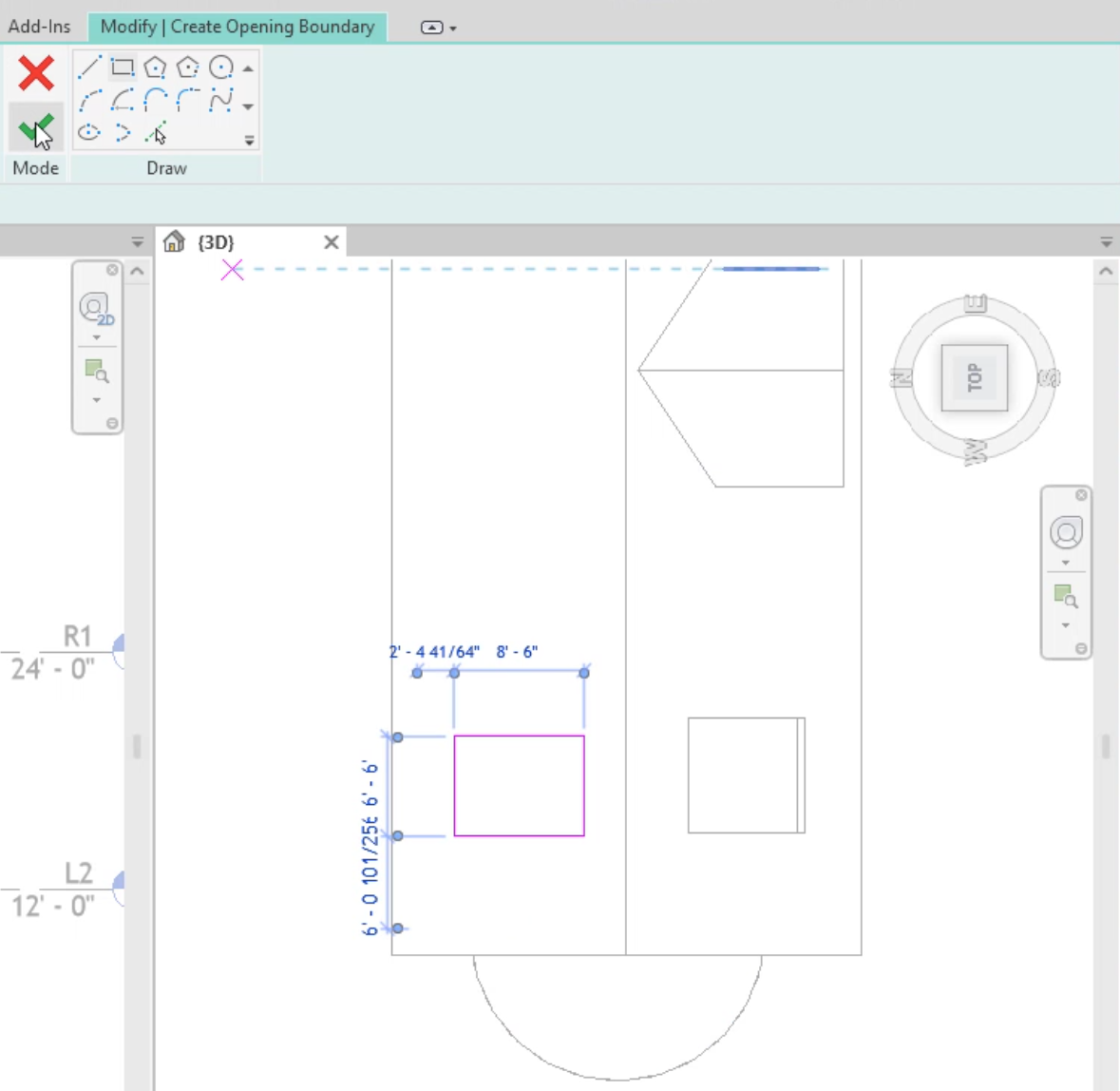Select the Ellipse drawing tool
Viewport: 1120px width, 1091px height.
tap(88, 133)
